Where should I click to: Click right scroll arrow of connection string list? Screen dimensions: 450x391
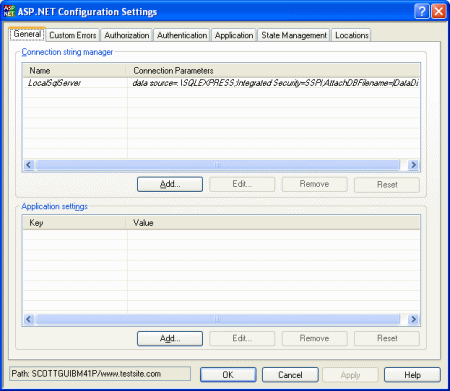pyautogui.click(x=413, y=165)
